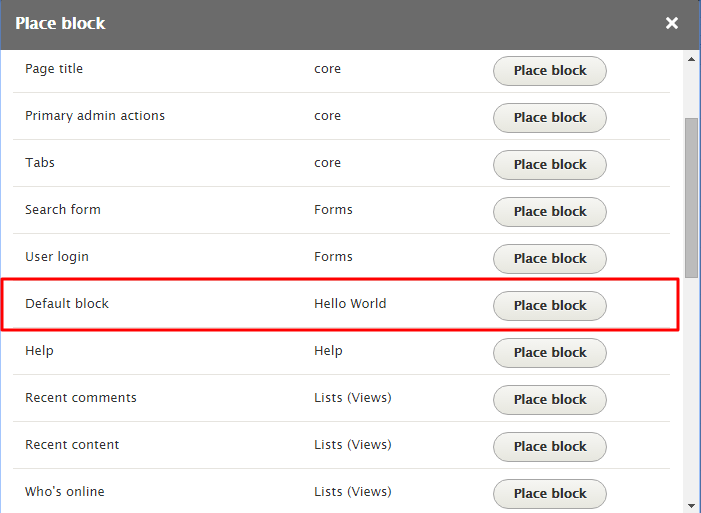Place the Page title block

(550, 71)
